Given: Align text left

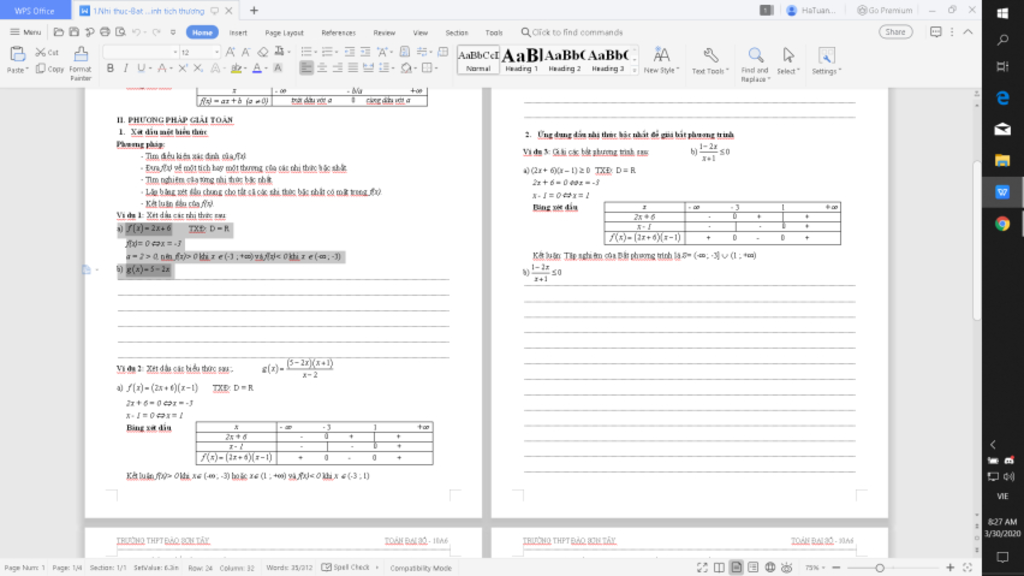Looking at the screenshot, I should pyautogui.click(x=306, y=68).
